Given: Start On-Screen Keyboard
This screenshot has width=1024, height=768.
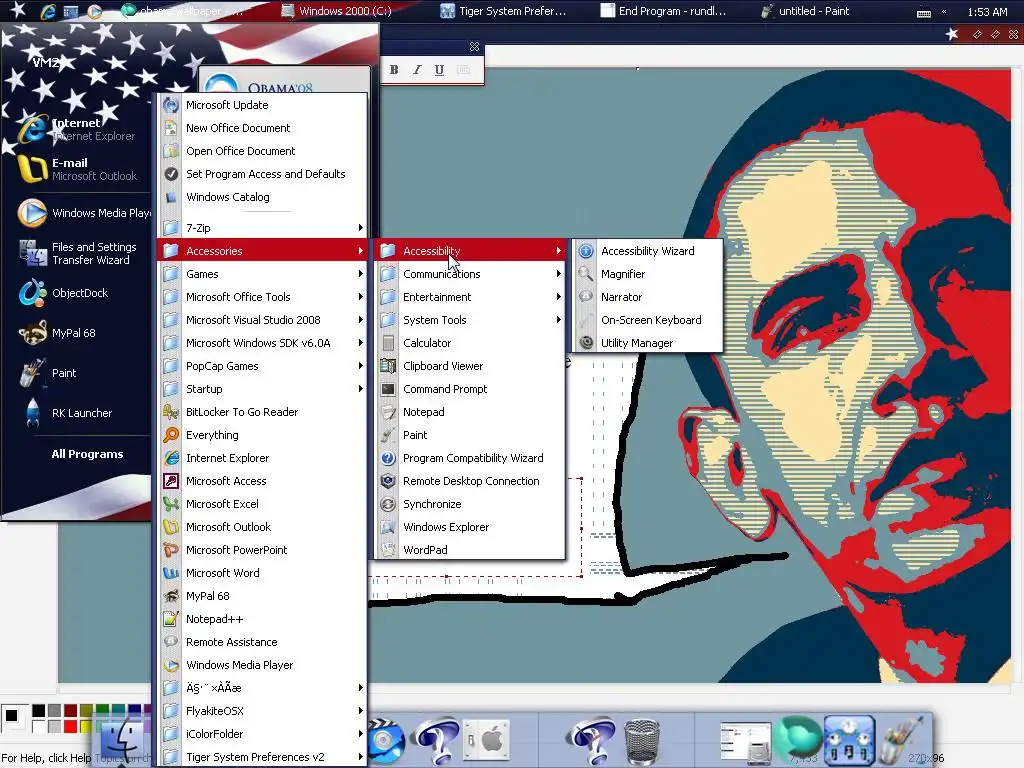Looking at the screenshot, I should pos(648,320).
